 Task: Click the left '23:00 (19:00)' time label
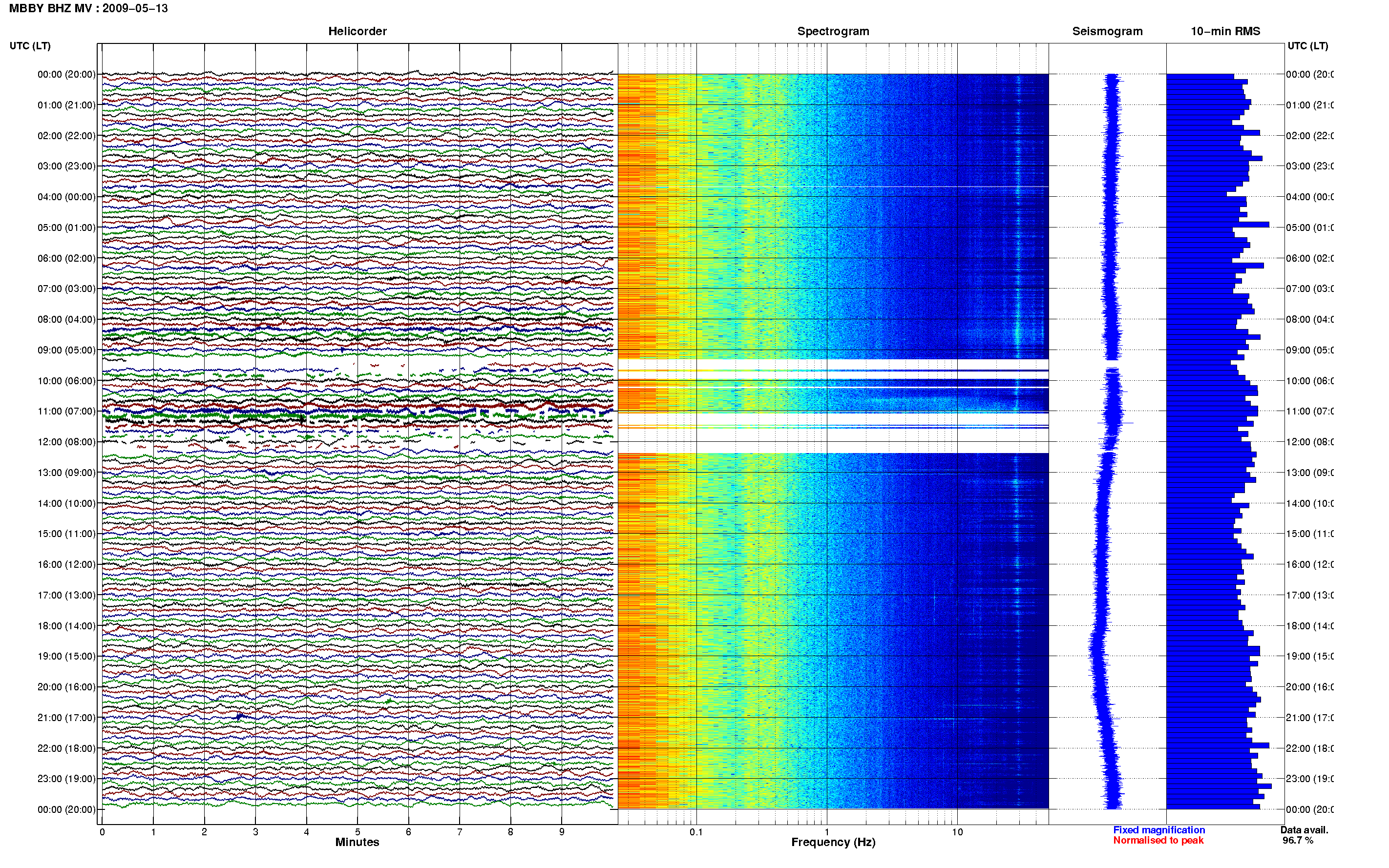tap(66, 779)
